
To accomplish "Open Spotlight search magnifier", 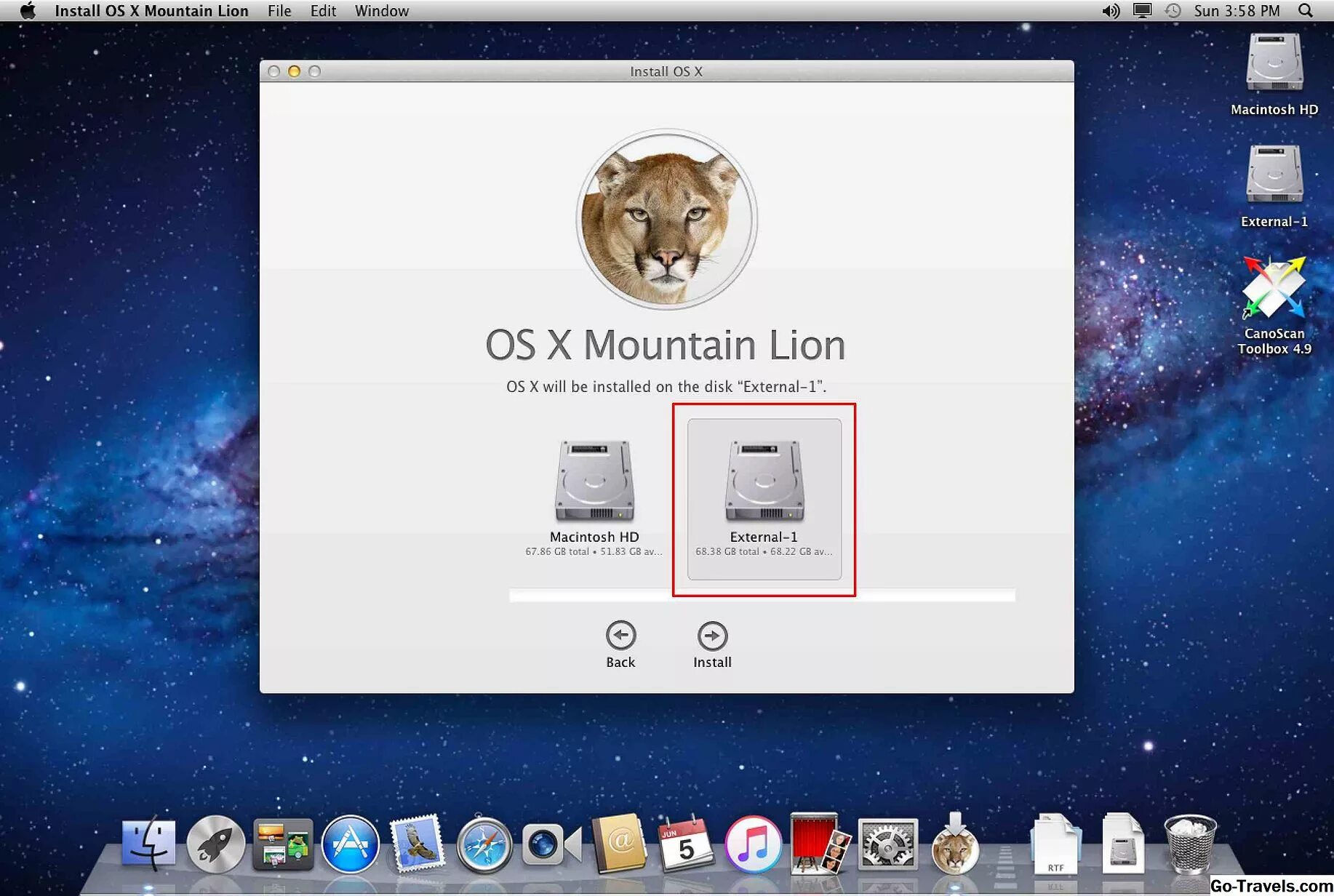I will [1306, 11].
